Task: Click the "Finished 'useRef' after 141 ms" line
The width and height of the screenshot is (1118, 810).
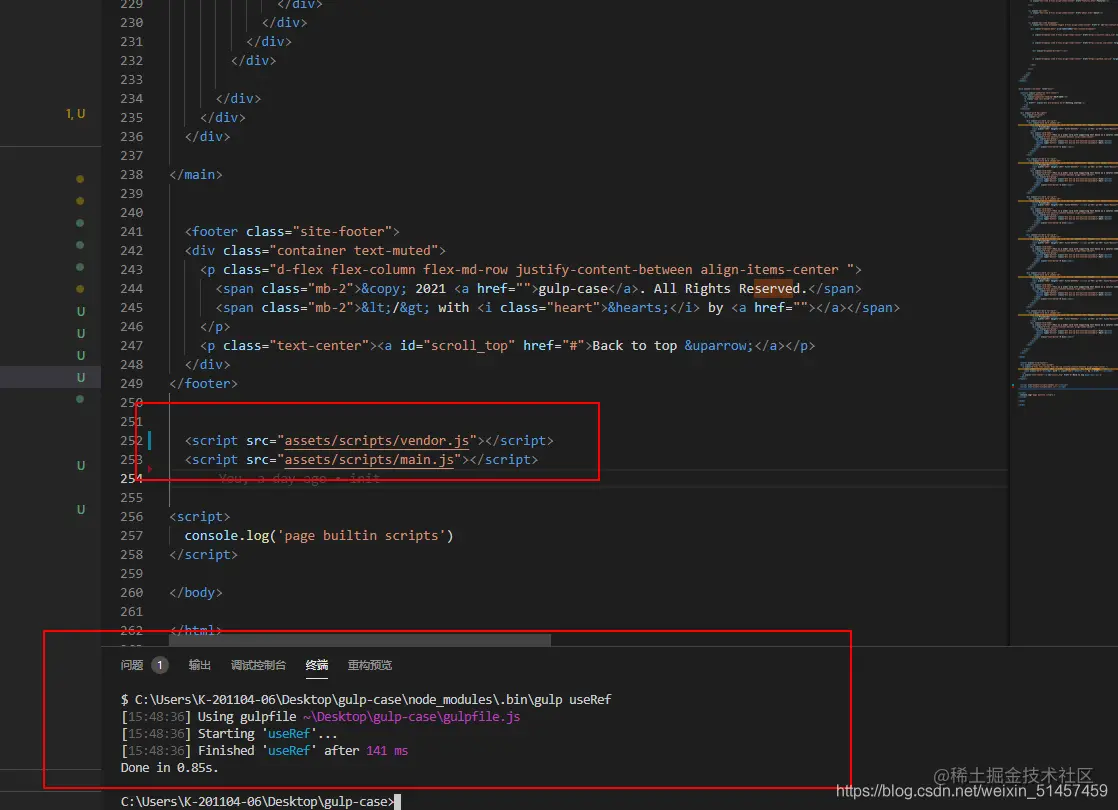Action: [x=265, y=751]
